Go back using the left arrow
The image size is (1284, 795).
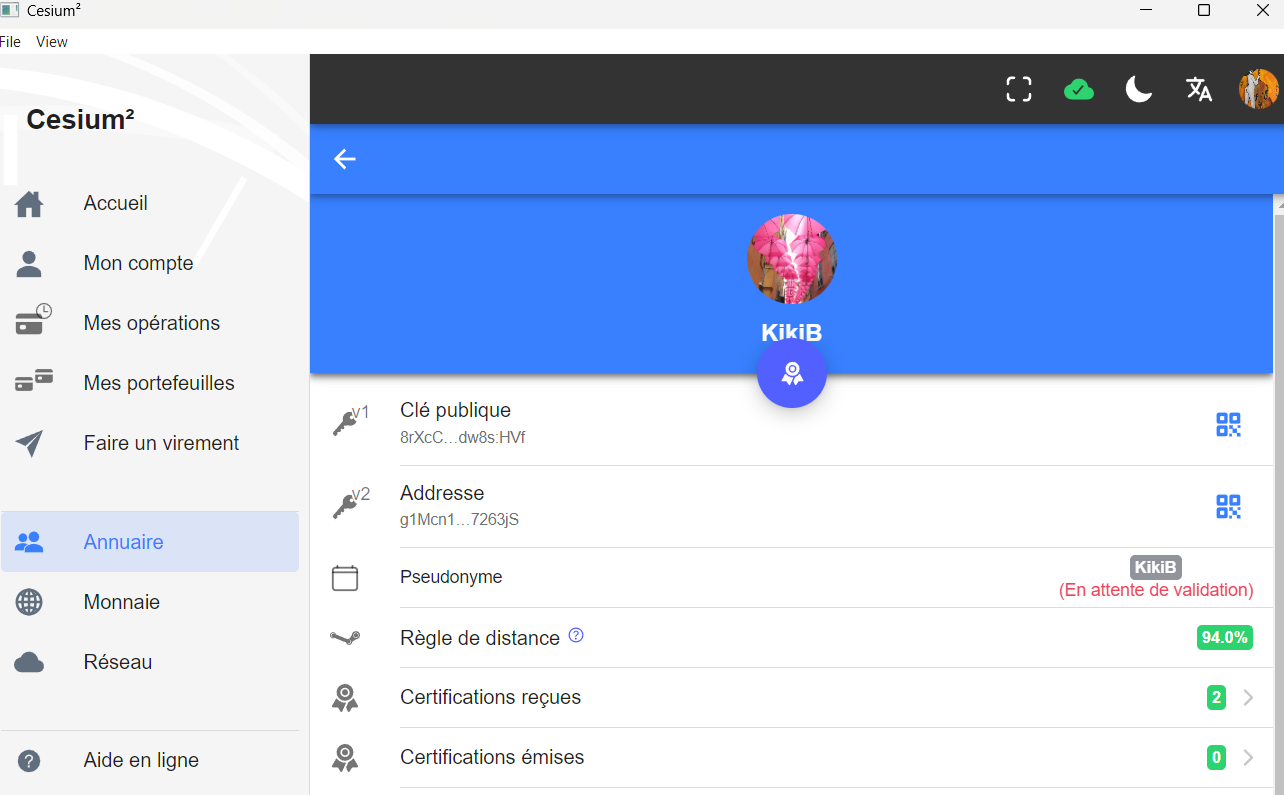[x=345, y=159]
